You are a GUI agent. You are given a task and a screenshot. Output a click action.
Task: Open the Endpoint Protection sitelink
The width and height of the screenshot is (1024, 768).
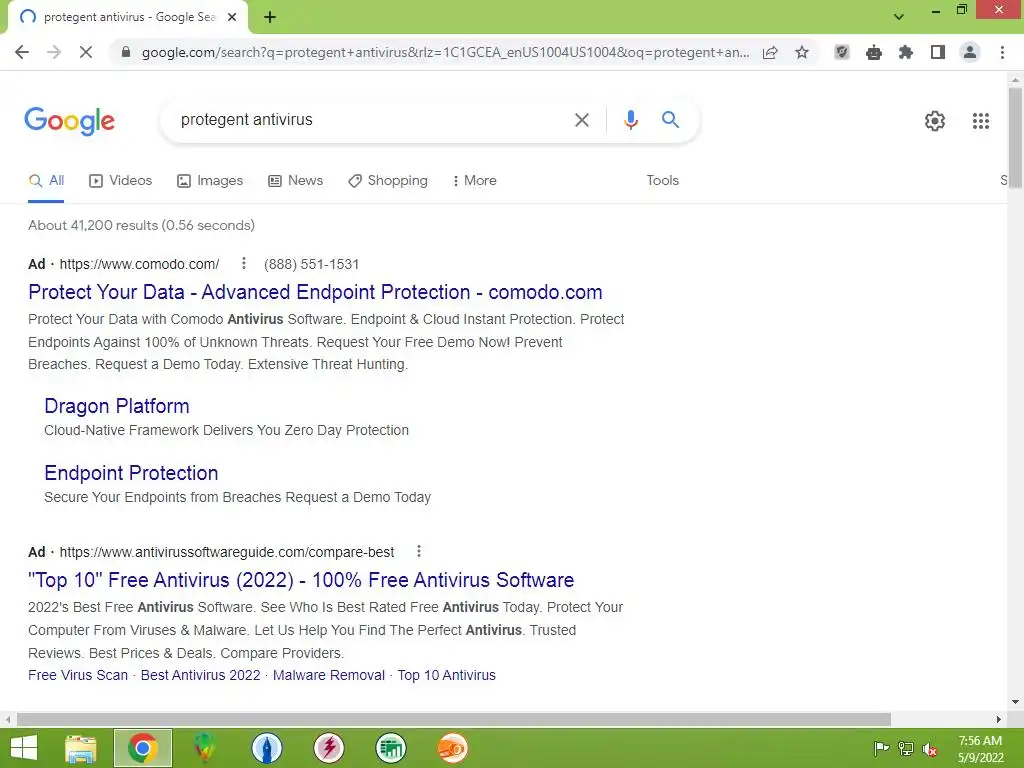coord(131,473)
